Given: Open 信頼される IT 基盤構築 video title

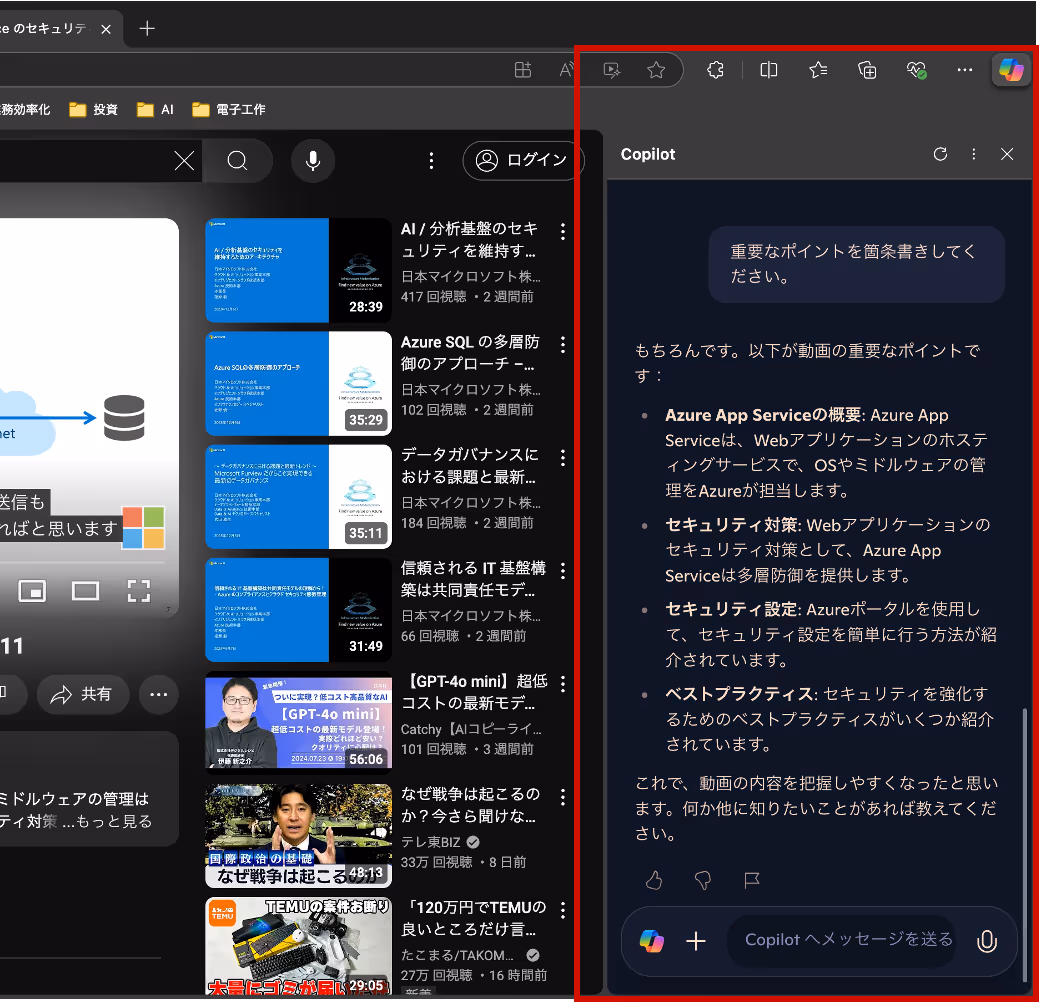Looking at the screenshot, I should point(473,579).
